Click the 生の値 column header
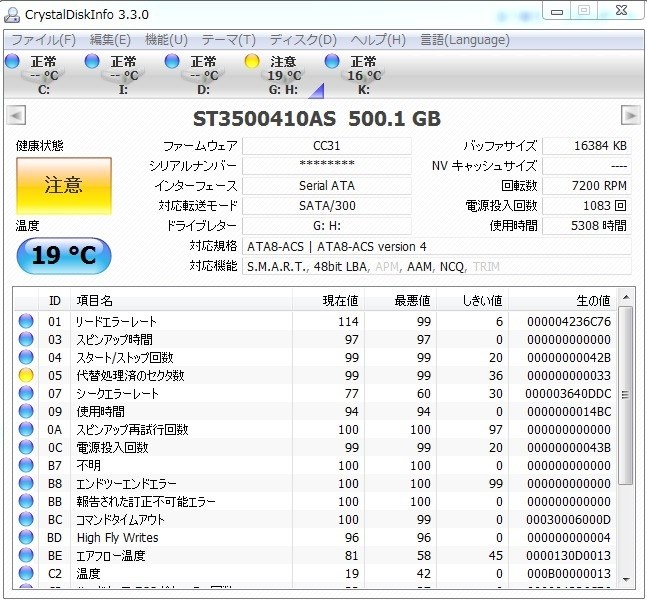647x602 pixels. (562, 301)
